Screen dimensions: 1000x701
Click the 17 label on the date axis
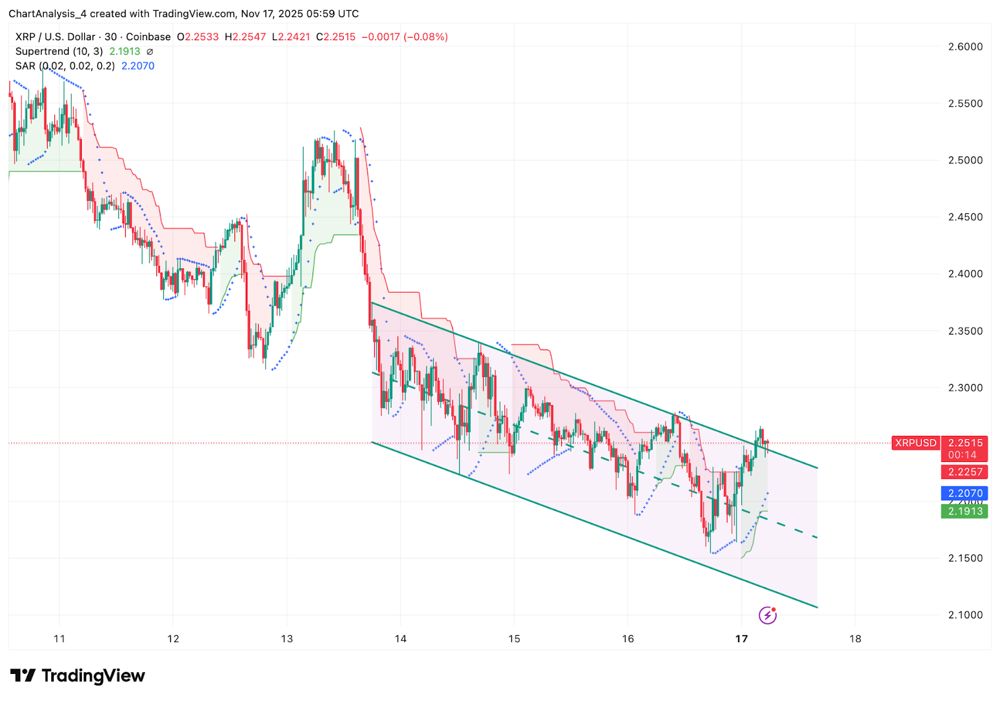pyautogui.click(x=742, y=638)
